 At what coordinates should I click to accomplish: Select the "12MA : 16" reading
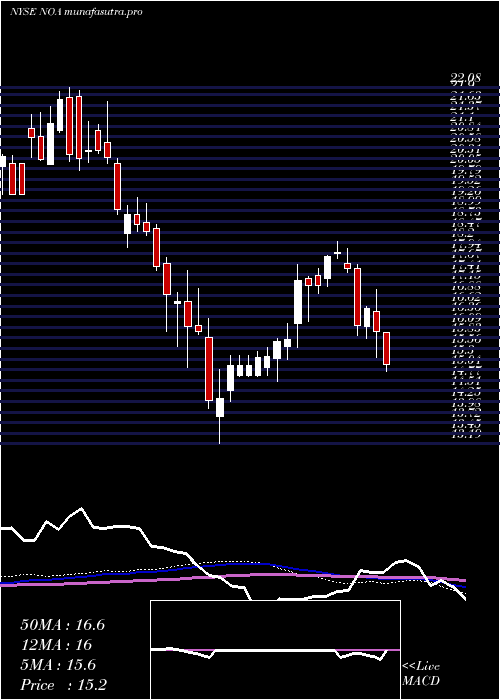click(x=56, y=645)
